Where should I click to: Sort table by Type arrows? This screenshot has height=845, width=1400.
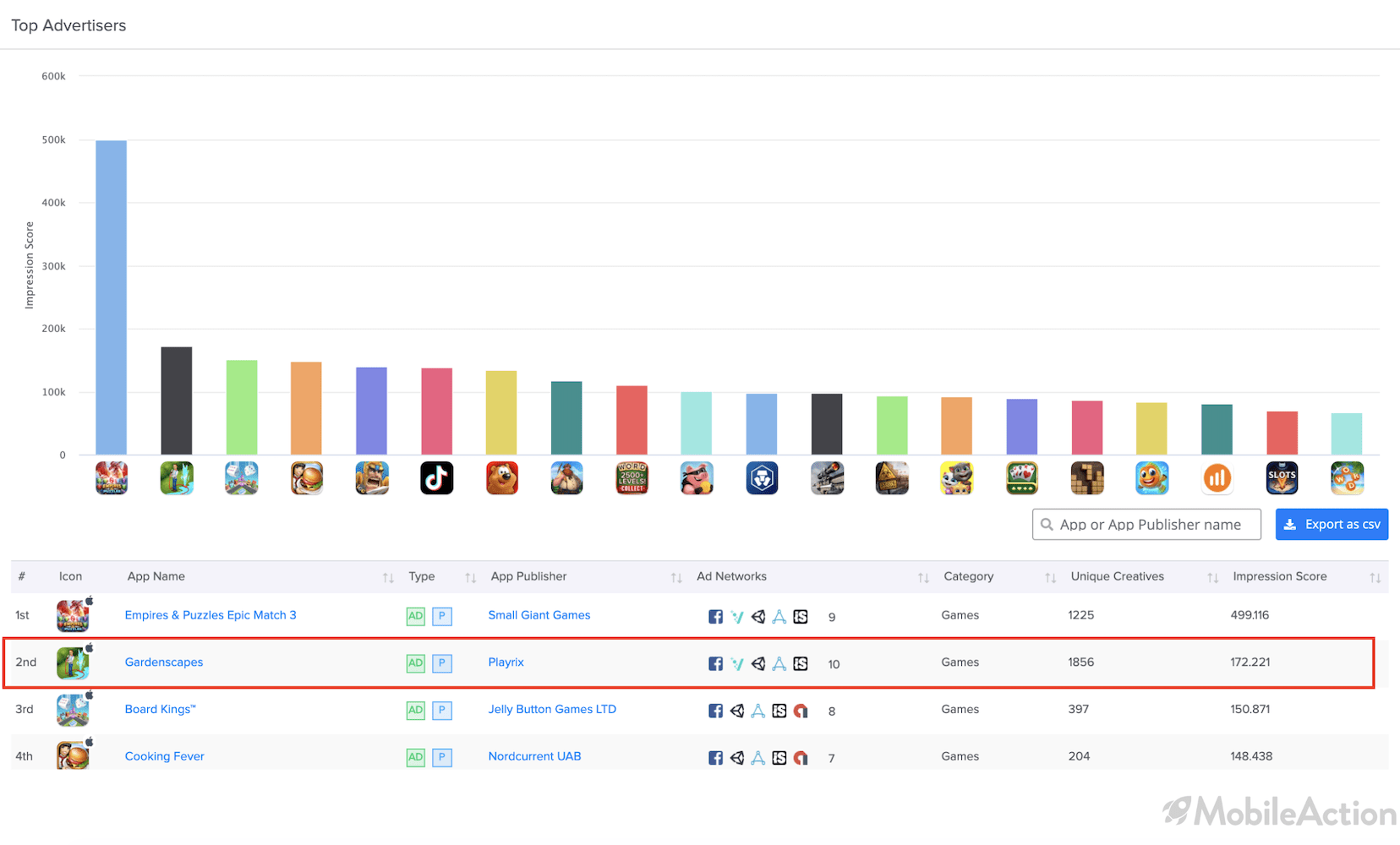(471, 578)
